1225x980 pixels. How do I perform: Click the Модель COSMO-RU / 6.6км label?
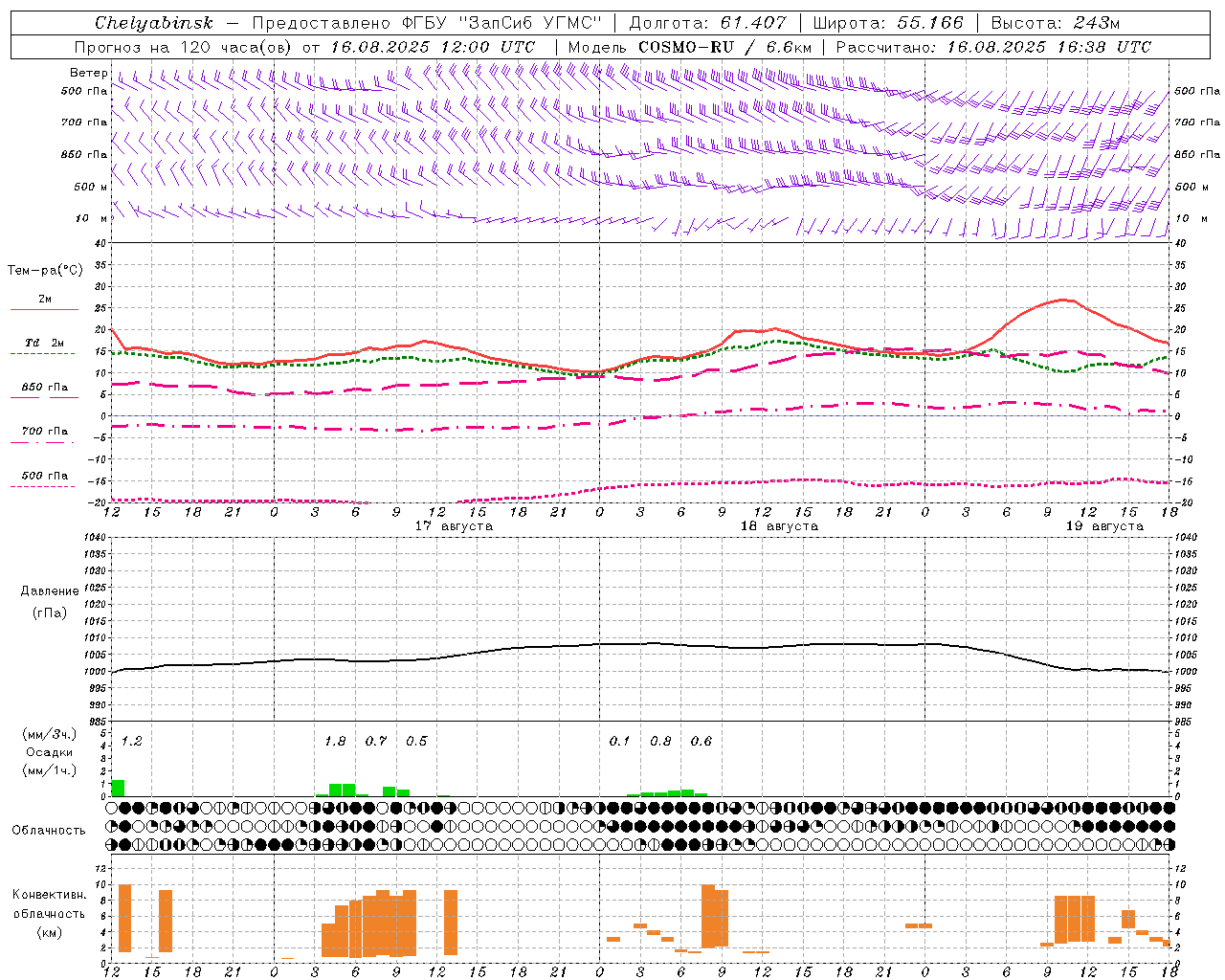[x=690, y=47]
